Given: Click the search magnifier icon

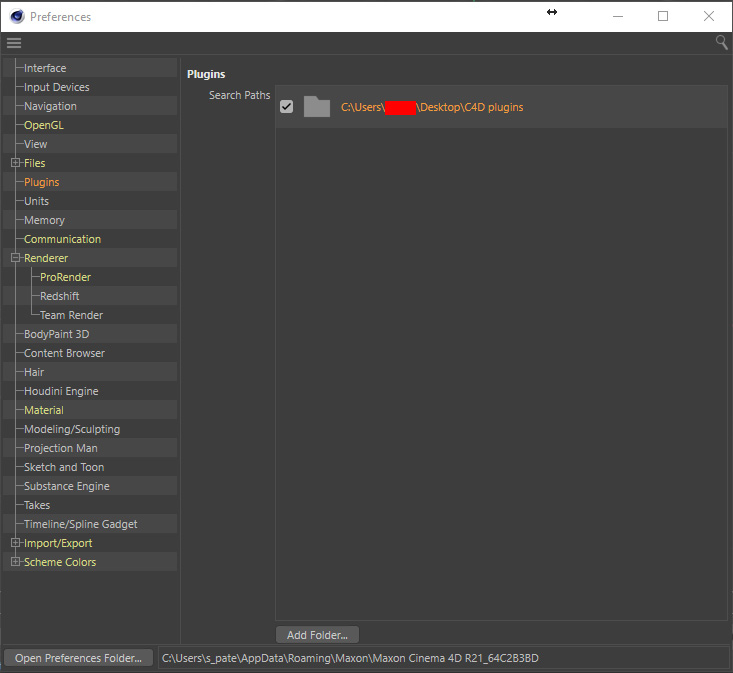Looking at the screenshot, I should pyautogui.click(x=722, y=42).
